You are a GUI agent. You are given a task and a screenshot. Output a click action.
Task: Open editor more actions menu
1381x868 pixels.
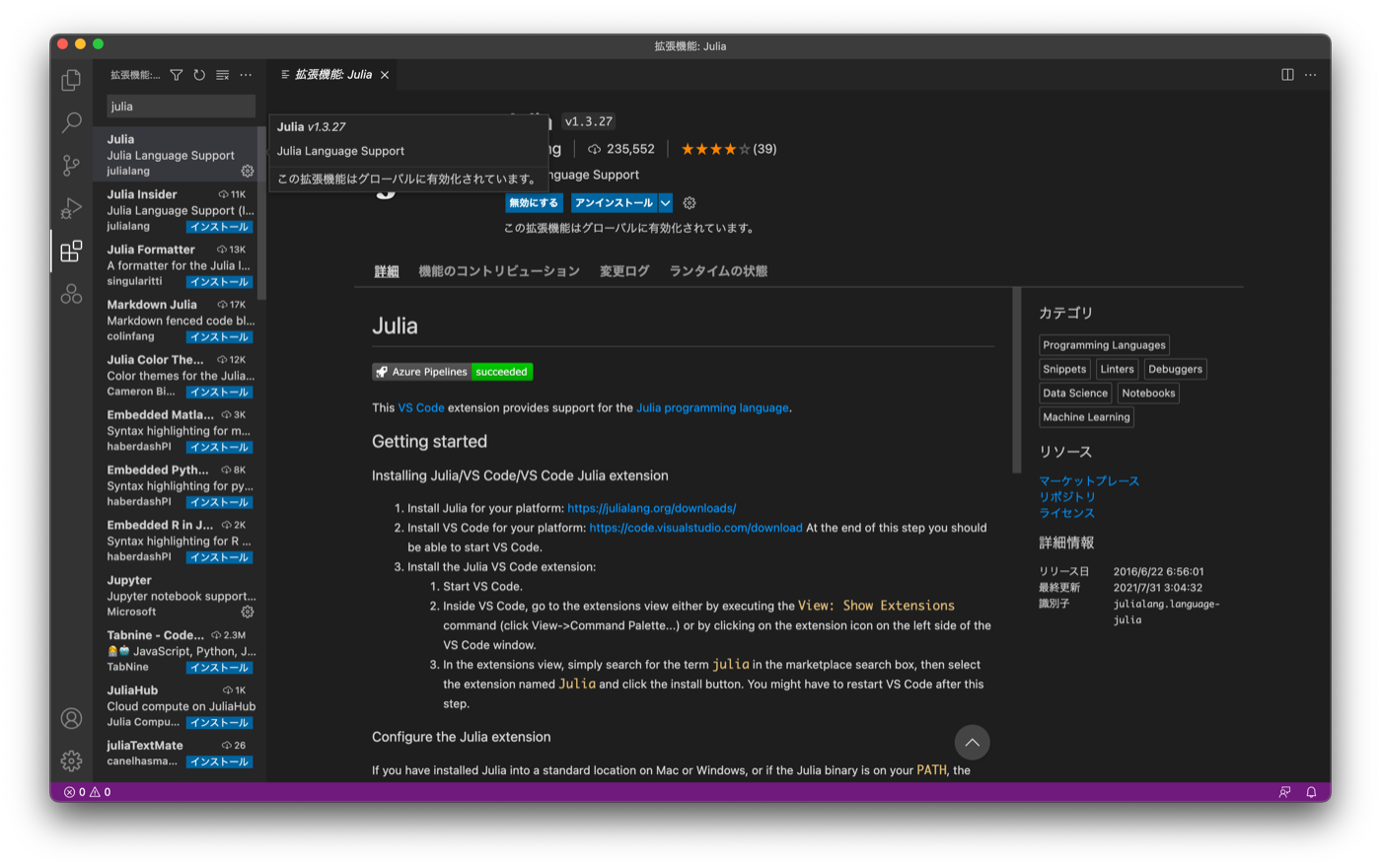tap(1311, 75)
